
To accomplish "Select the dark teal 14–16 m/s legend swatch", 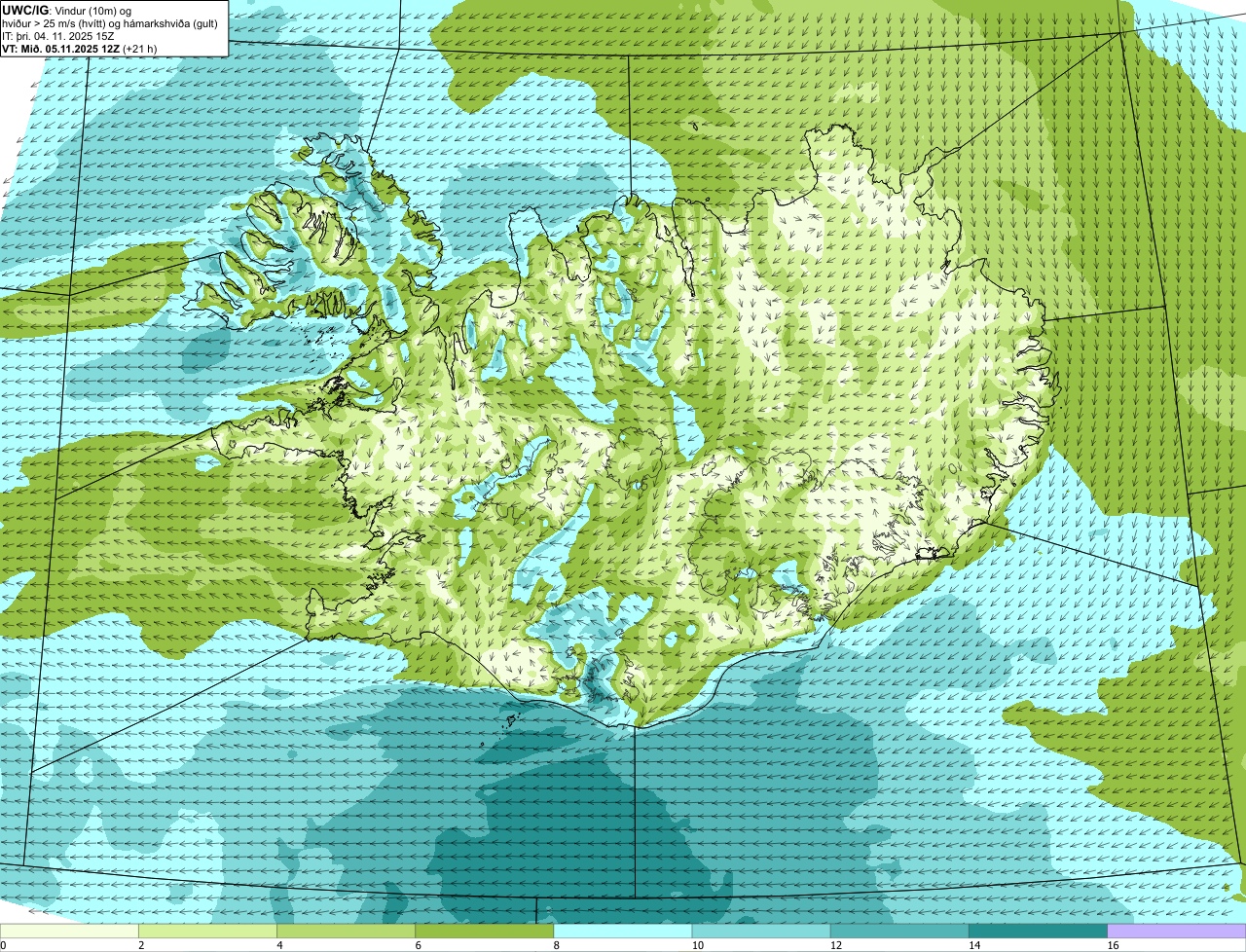I will tap(1038, 932).
